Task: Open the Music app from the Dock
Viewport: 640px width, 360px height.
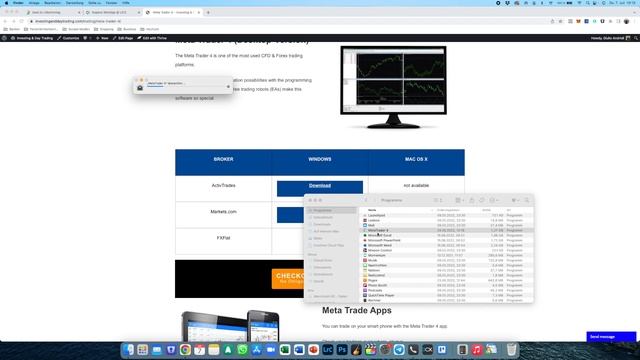Action: tap(477, 350)
